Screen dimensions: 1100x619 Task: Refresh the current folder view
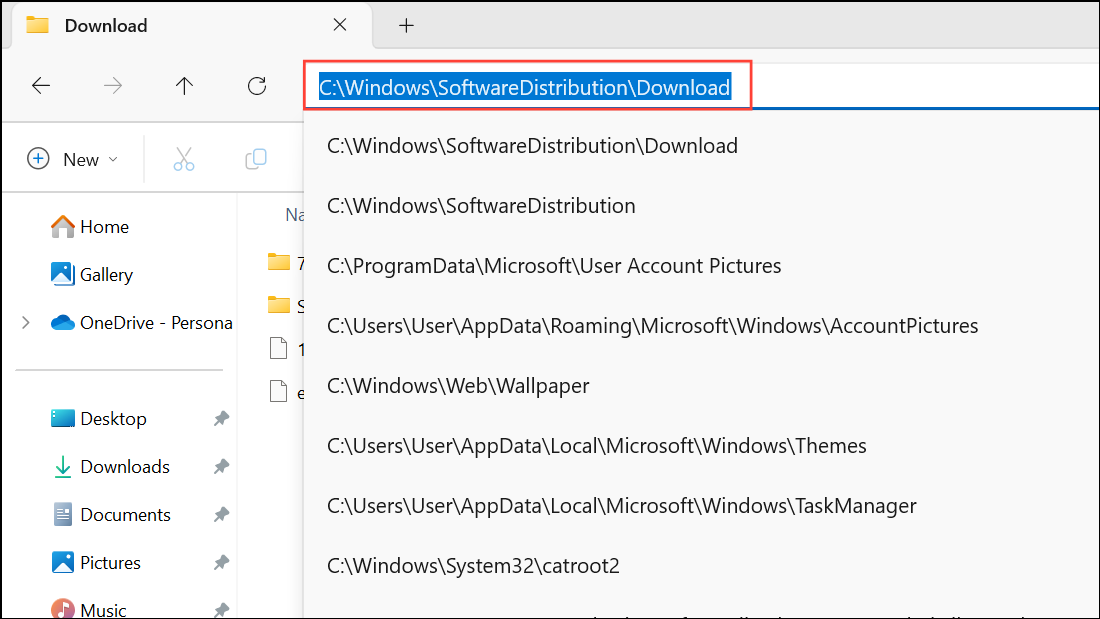pyautogui.click(x=256, y=87)
